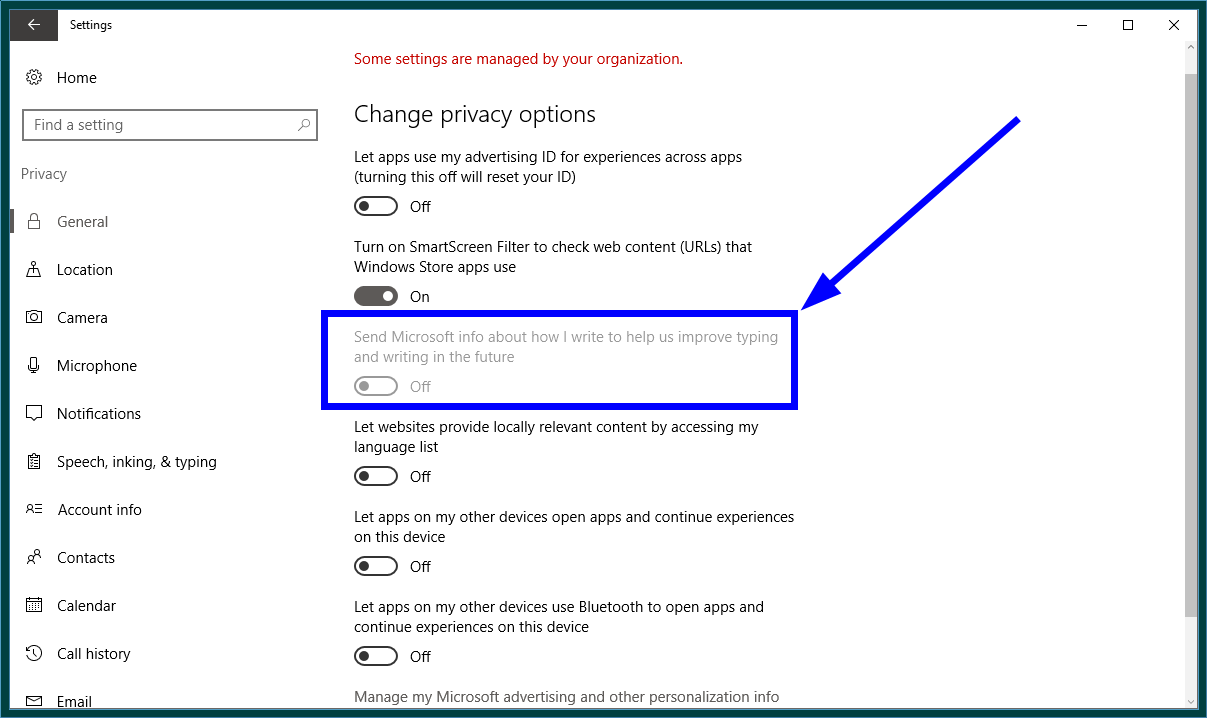
Task: Click the managed by your organization notice
Action: click(518, 59)
